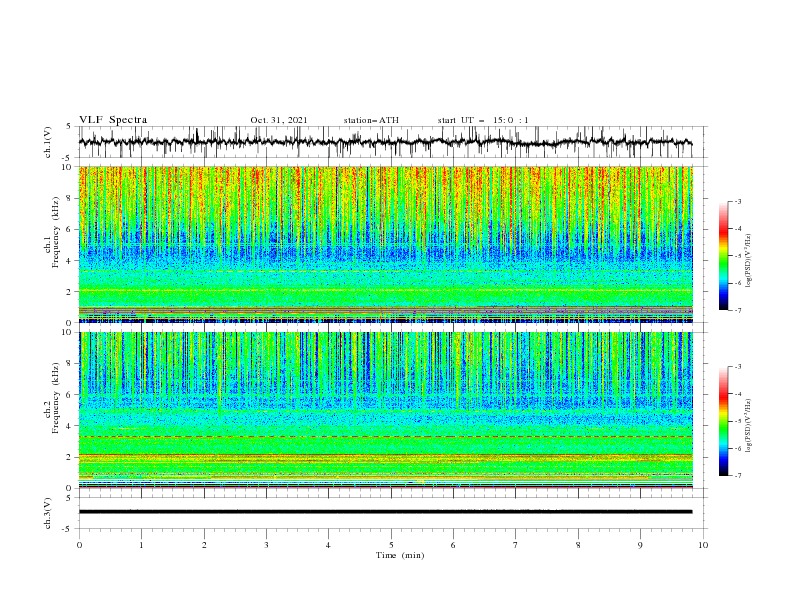Image resolution: width=792 pixels, height=612 pixels.
Task: Click the ch.1 spectrogram panel
Action: (386, 244)
